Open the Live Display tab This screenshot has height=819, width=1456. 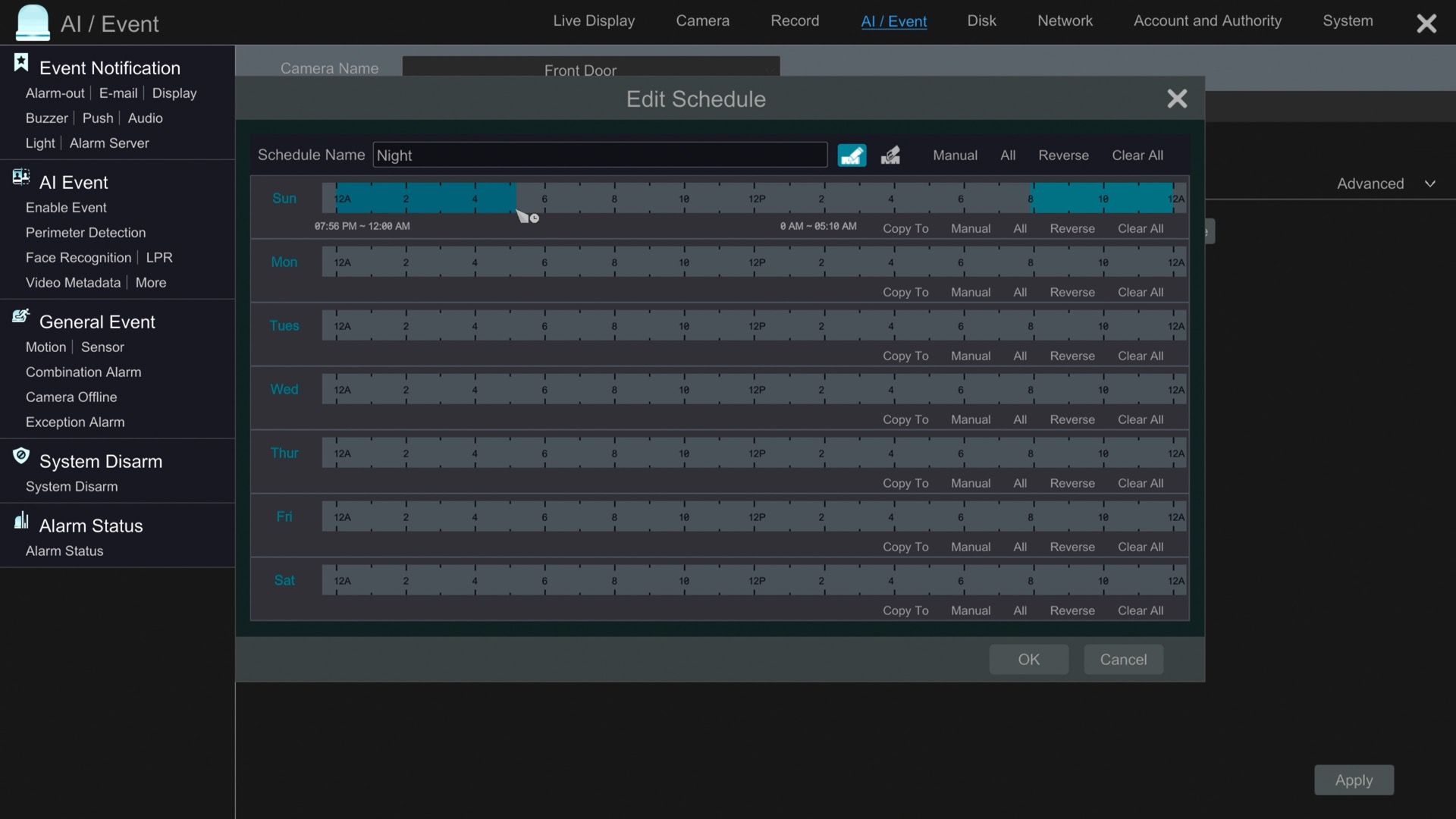coord(594,21)
